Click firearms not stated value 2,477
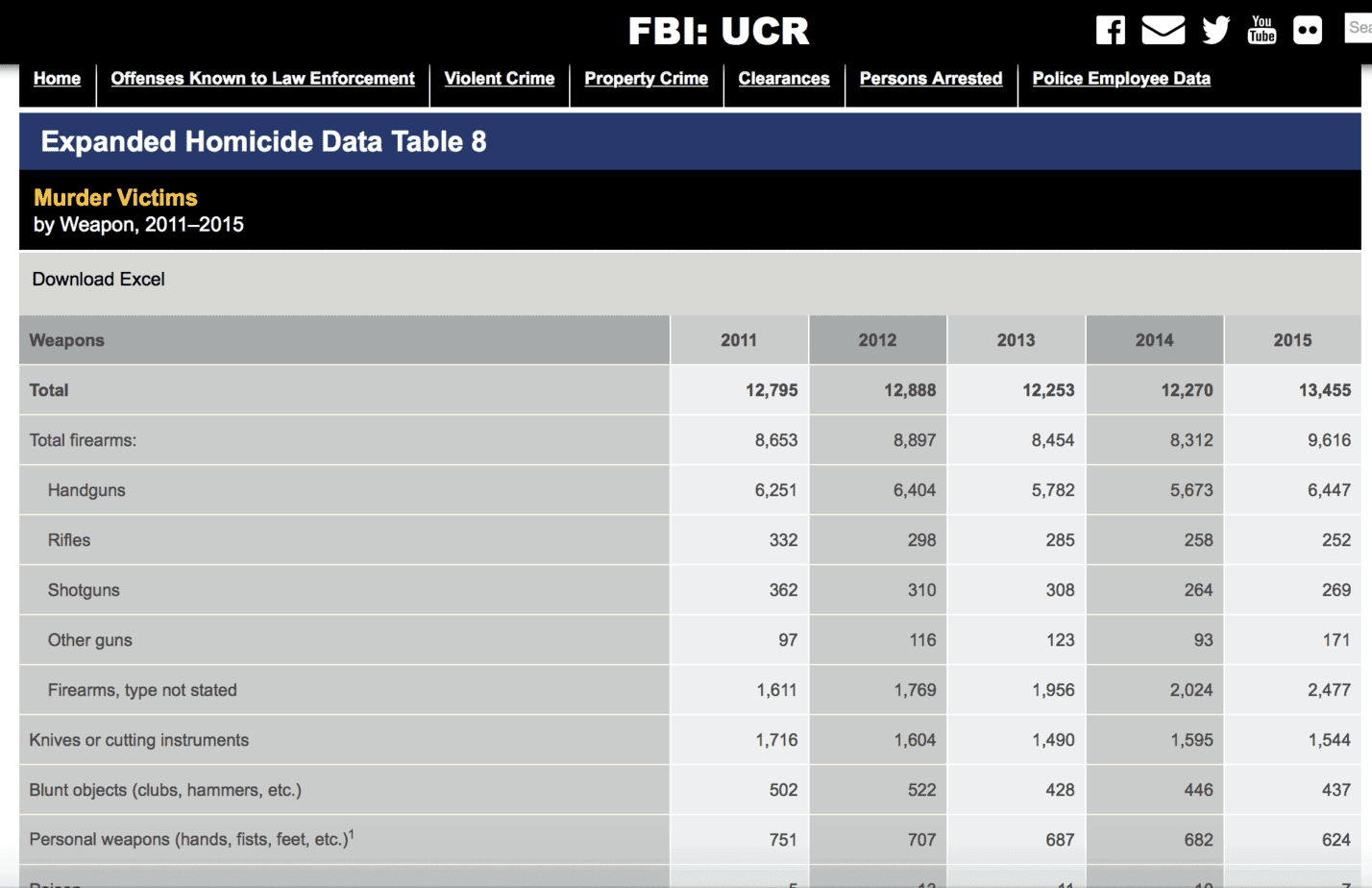The width and height of the screenshot is (1372, 888). pyautogui.click(x=1330, y=690)
